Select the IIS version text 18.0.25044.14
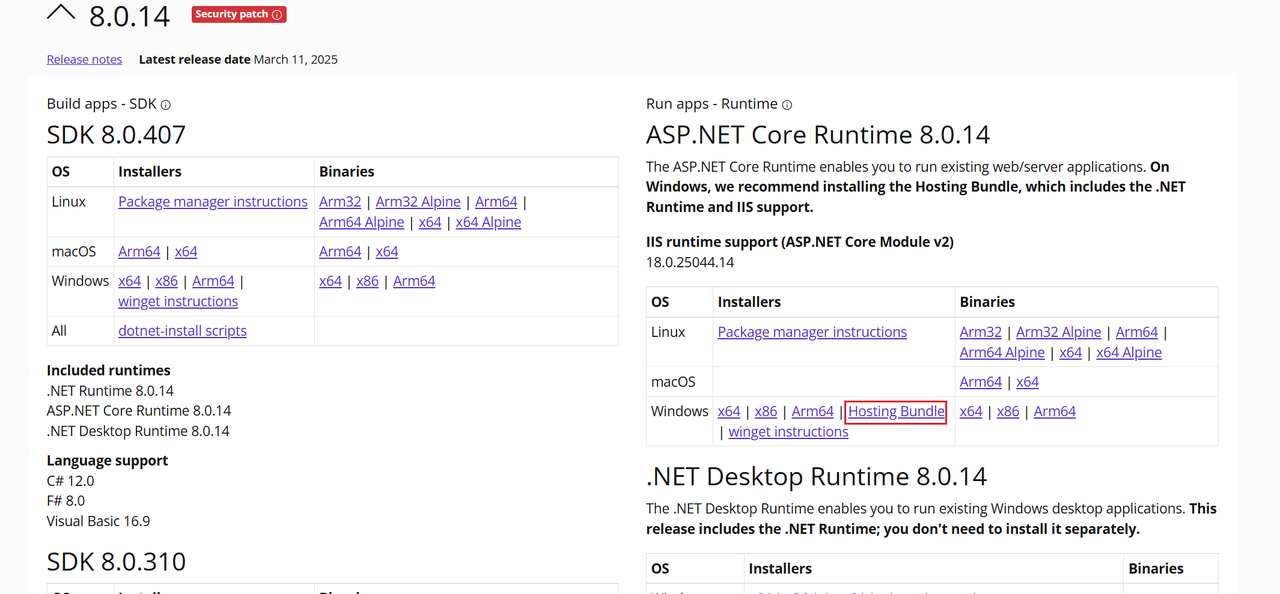Screen dimensions: 1280x594 tap(690, 262)
